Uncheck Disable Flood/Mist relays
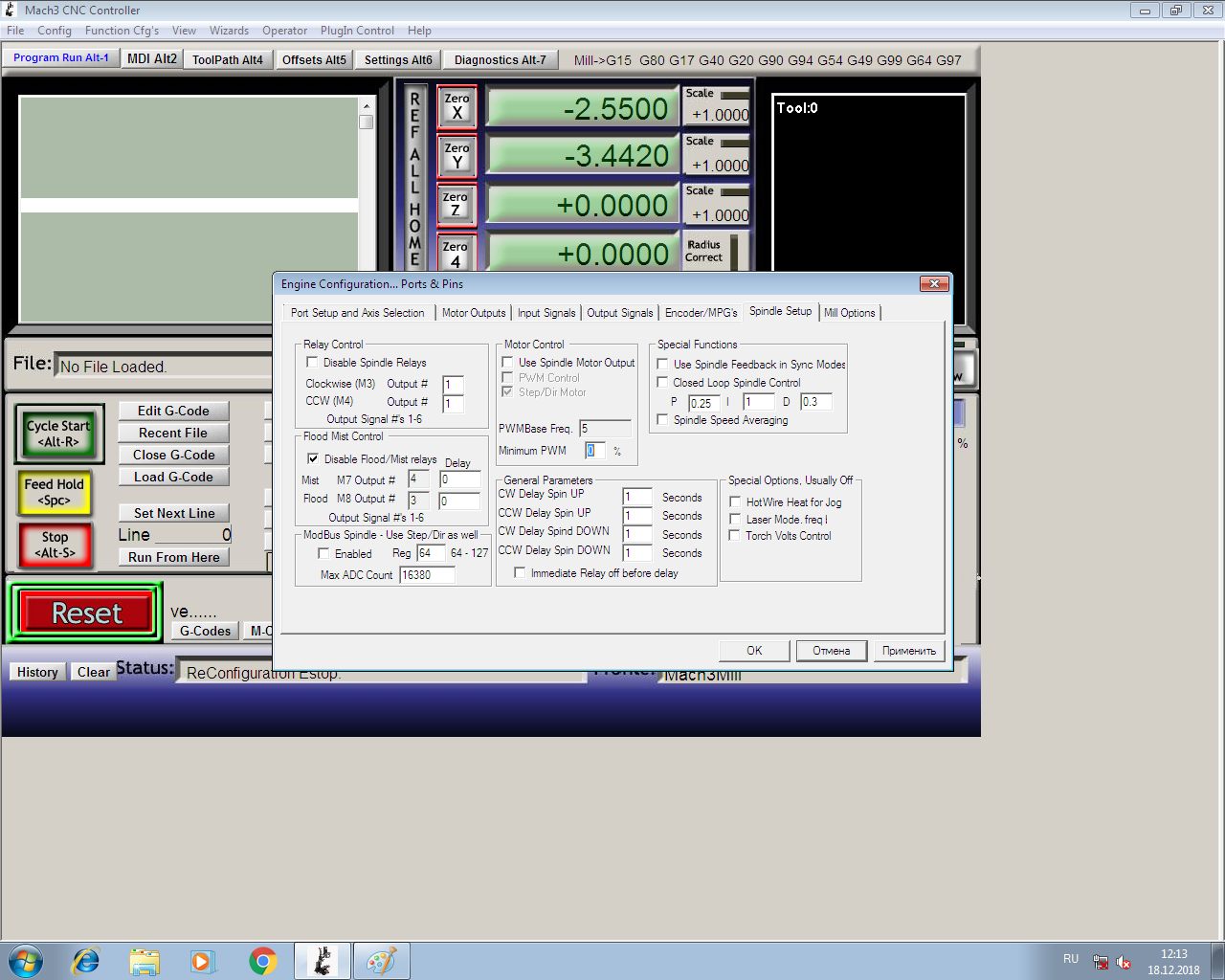Viewport: 1225px width, 980px height. click(312, 458)
